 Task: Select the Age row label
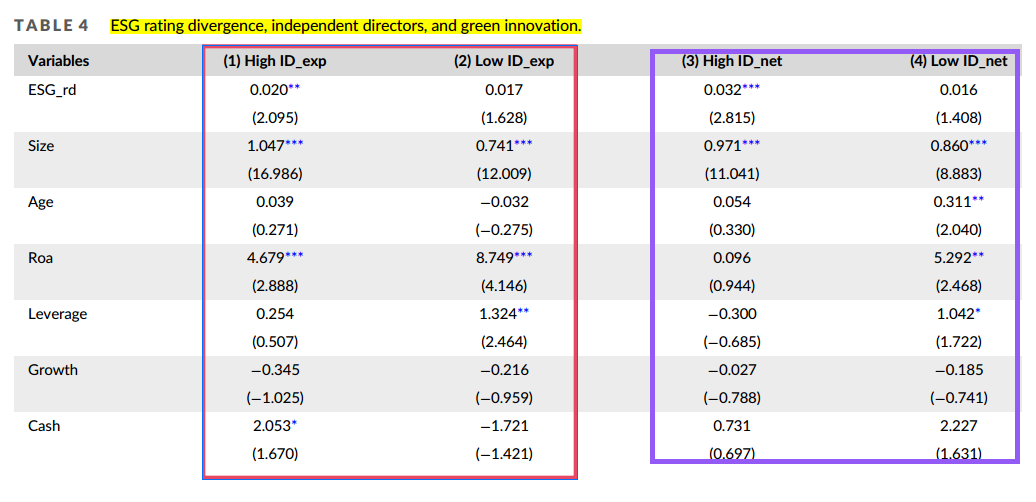click(40, 202)
